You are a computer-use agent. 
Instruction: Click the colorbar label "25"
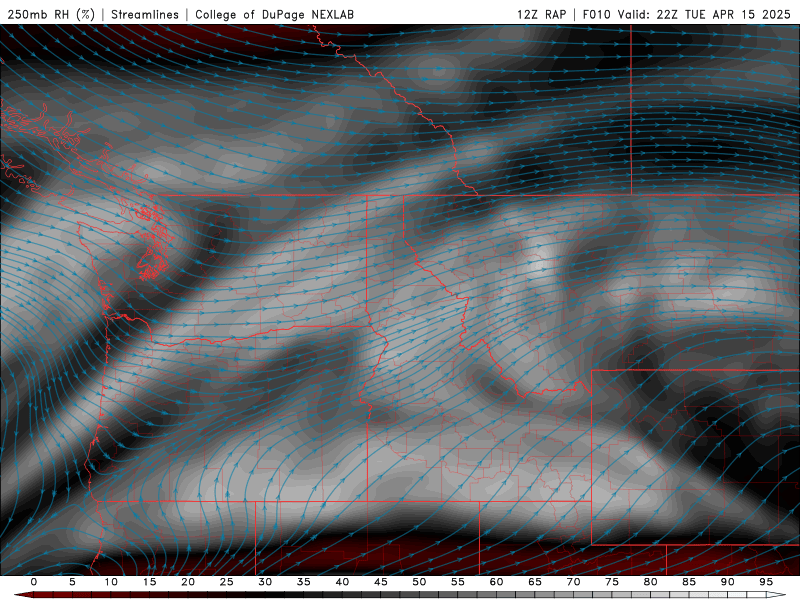pos(227,582)
